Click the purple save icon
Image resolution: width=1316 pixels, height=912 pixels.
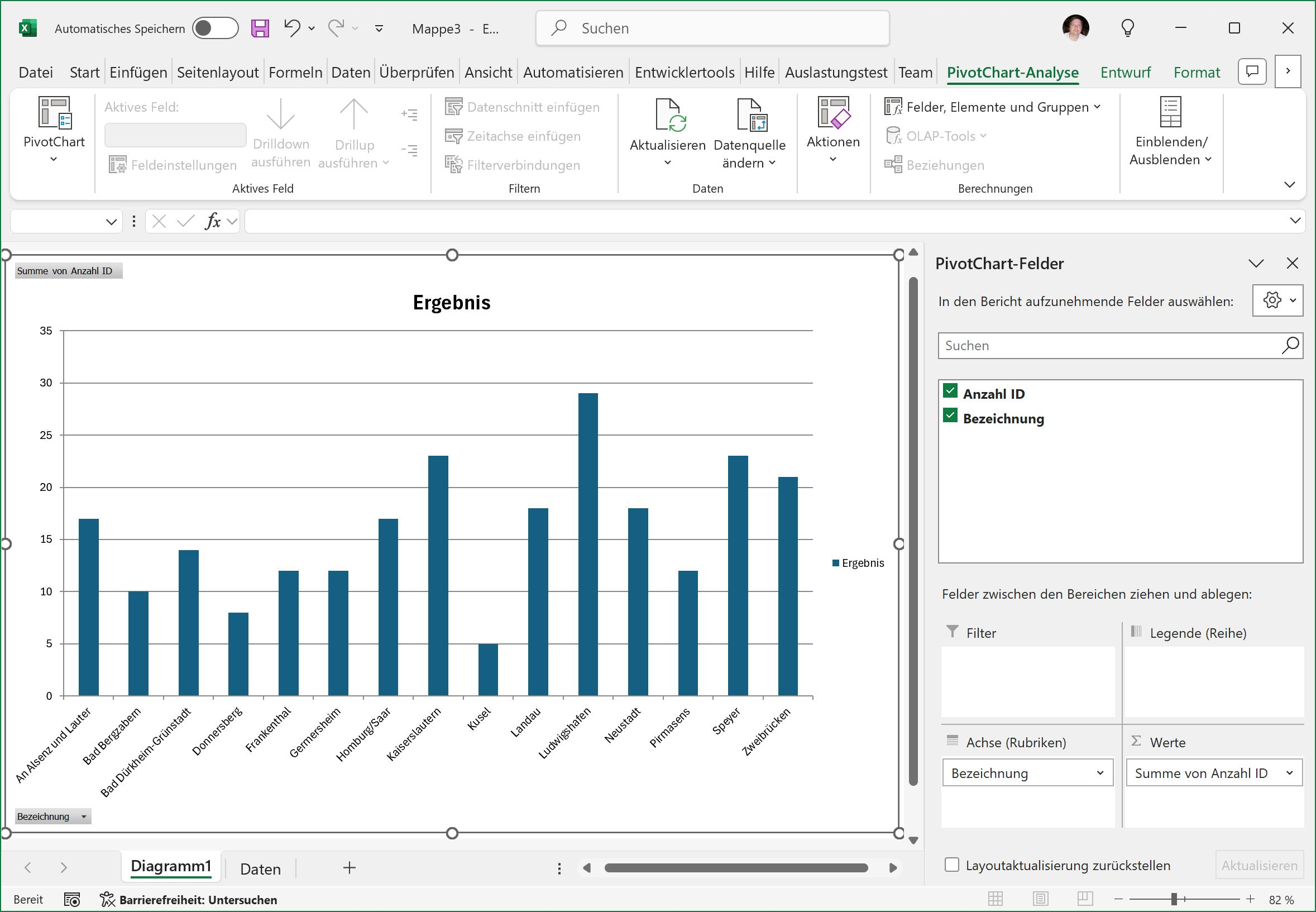260,28
